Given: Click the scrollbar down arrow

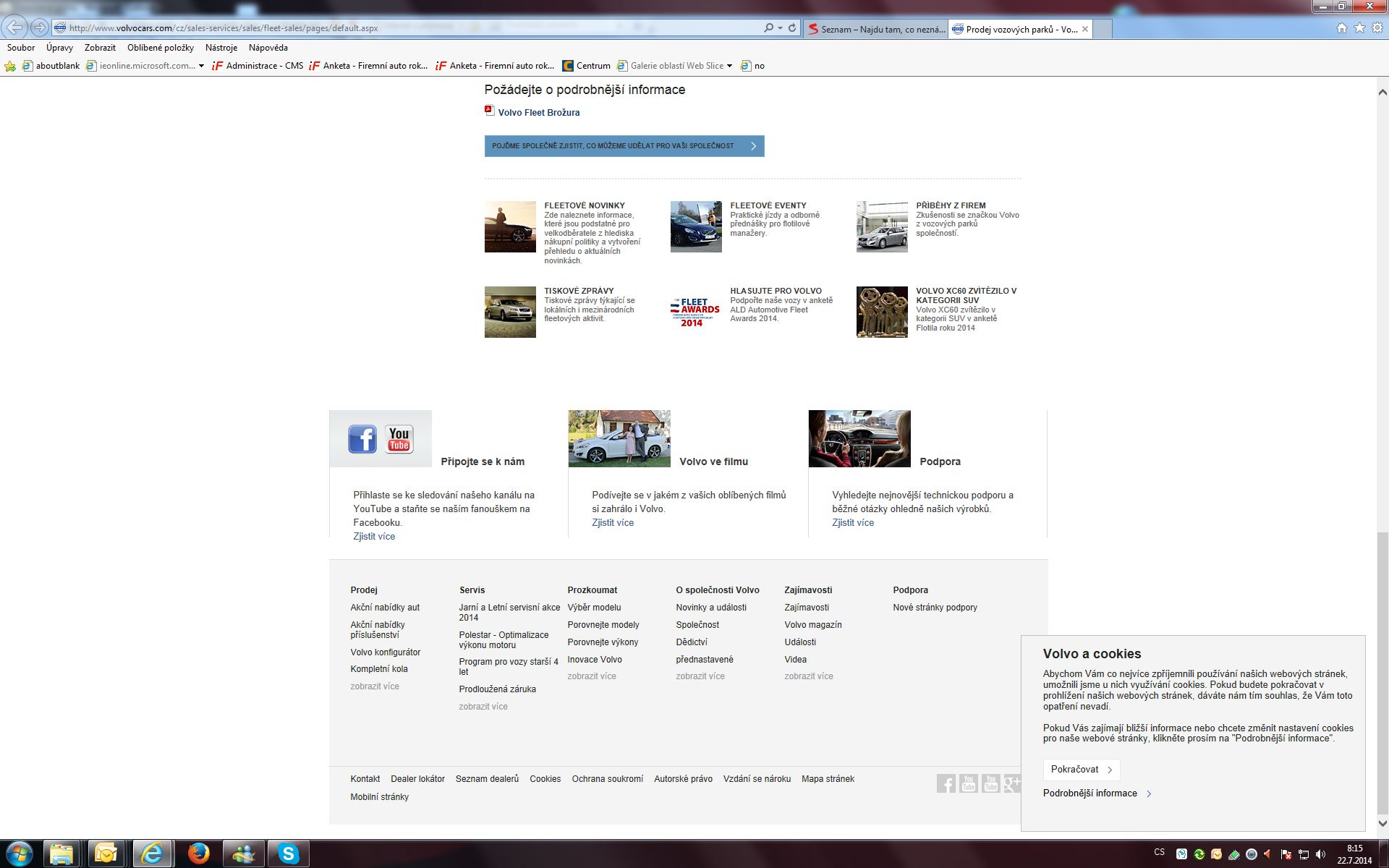Looking at the screenshot, I should 1382,823.
